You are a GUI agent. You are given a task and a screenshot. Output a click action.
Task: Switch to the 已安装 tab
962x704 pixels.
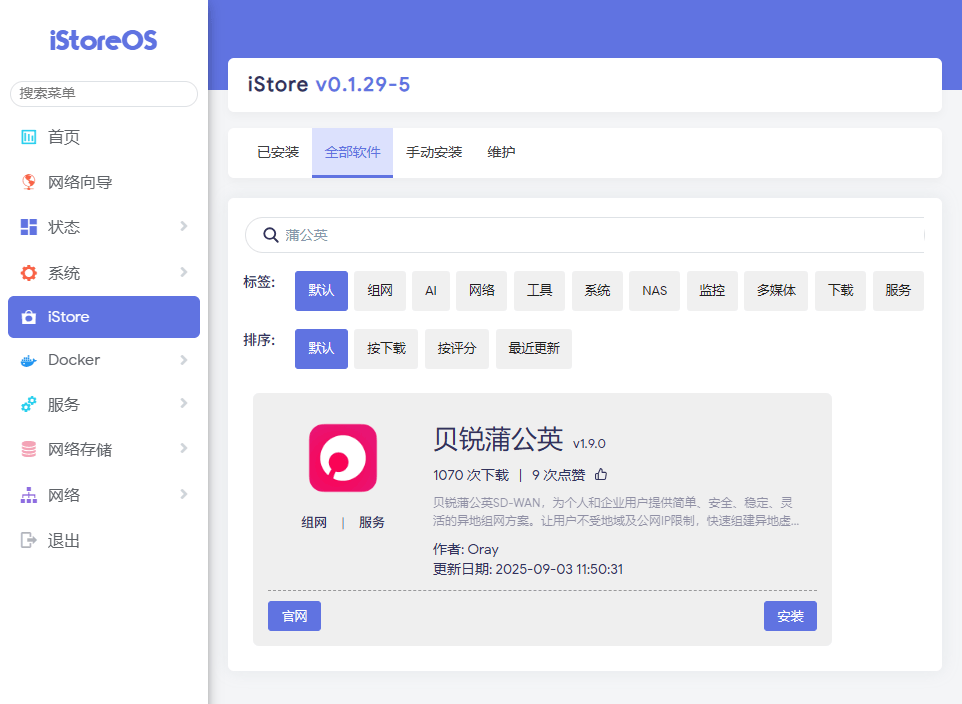tap(278, 153)
